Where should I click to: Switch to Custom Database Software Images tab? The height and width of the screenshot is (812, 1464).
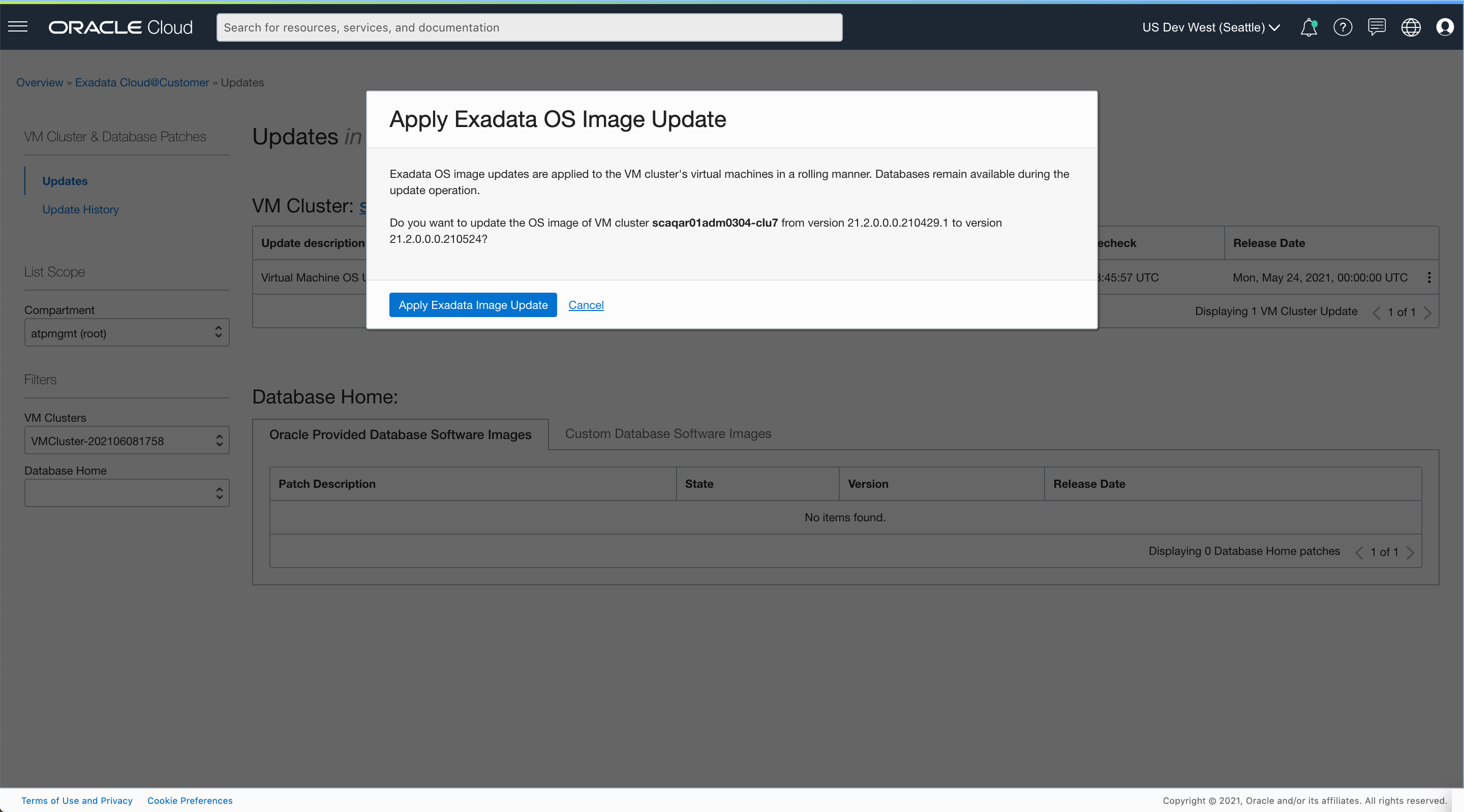coord(668,433)
